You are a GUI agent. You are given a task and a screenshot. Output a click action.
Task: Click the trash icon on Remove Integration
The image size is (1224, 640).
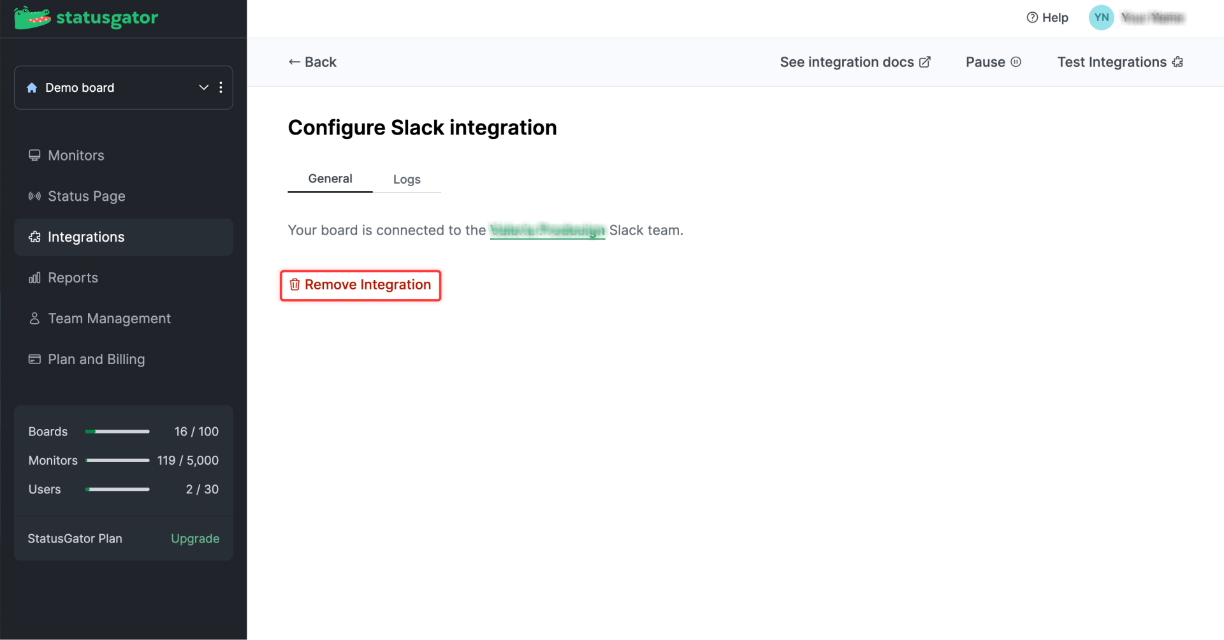[295, 285]
